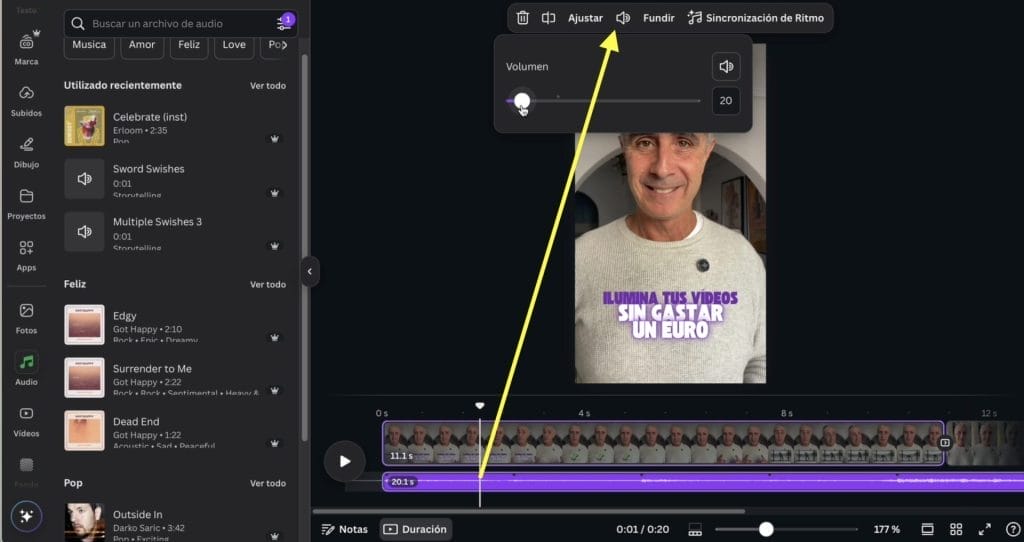Collapse the side panel with chevron arrow
Screen dimensions: 1024x542
(x=310, y=271)
